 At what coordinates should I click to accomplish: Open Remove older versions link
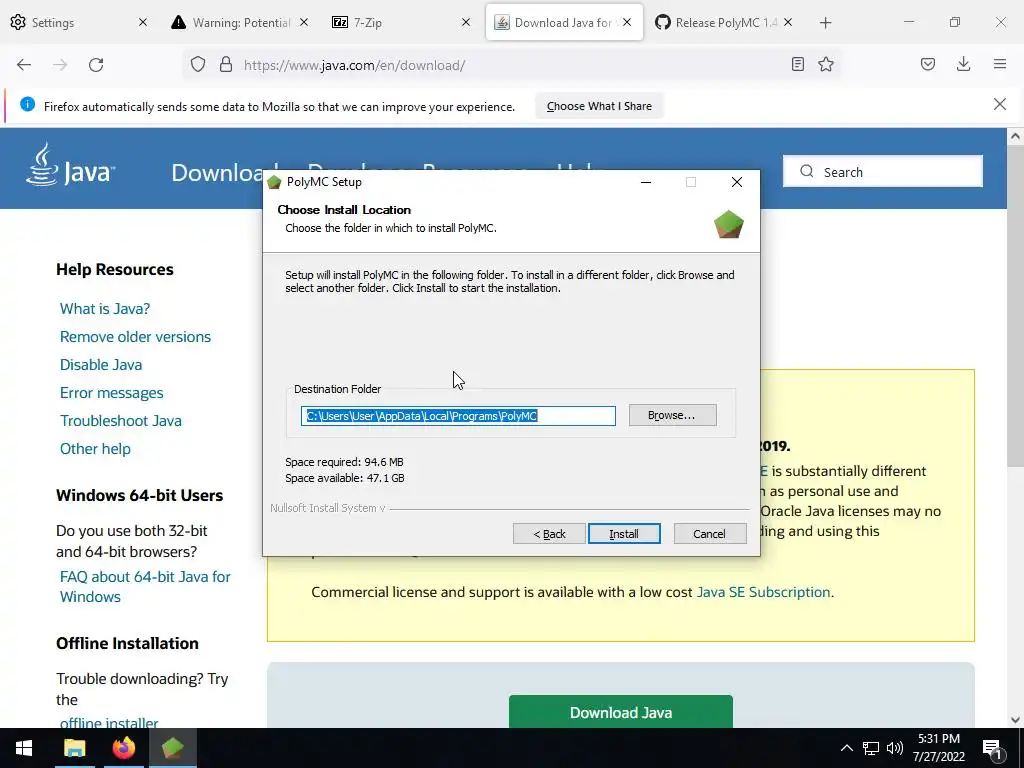pyautogui.click(x=135, y=337)
